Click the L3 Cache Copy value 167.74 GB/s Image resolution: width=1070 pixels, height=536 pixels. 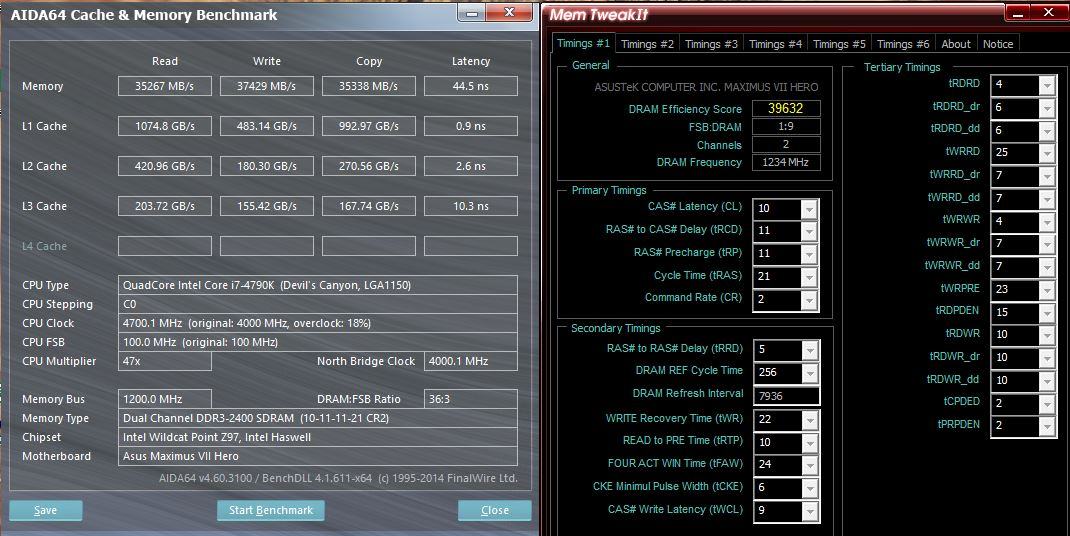(x=368, y=206)
